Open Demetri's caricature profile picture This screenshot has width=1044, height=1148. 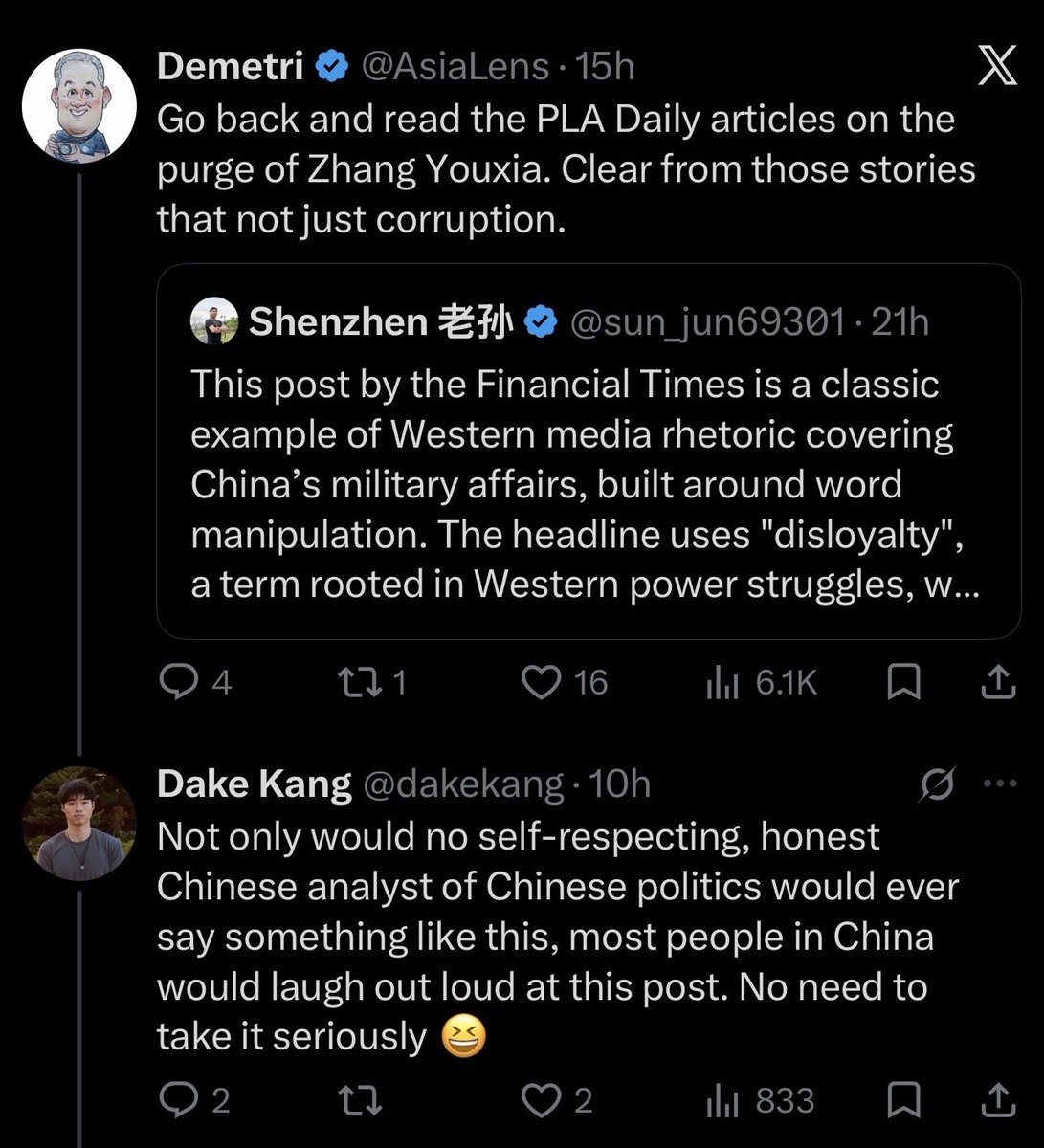click(79, 106)
